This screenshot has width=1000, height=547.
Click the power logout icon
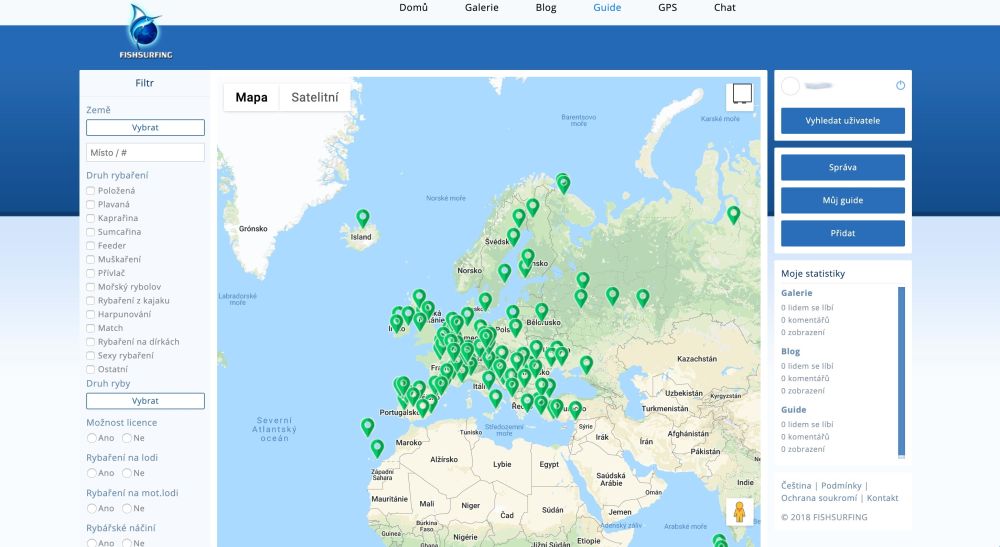900,86
